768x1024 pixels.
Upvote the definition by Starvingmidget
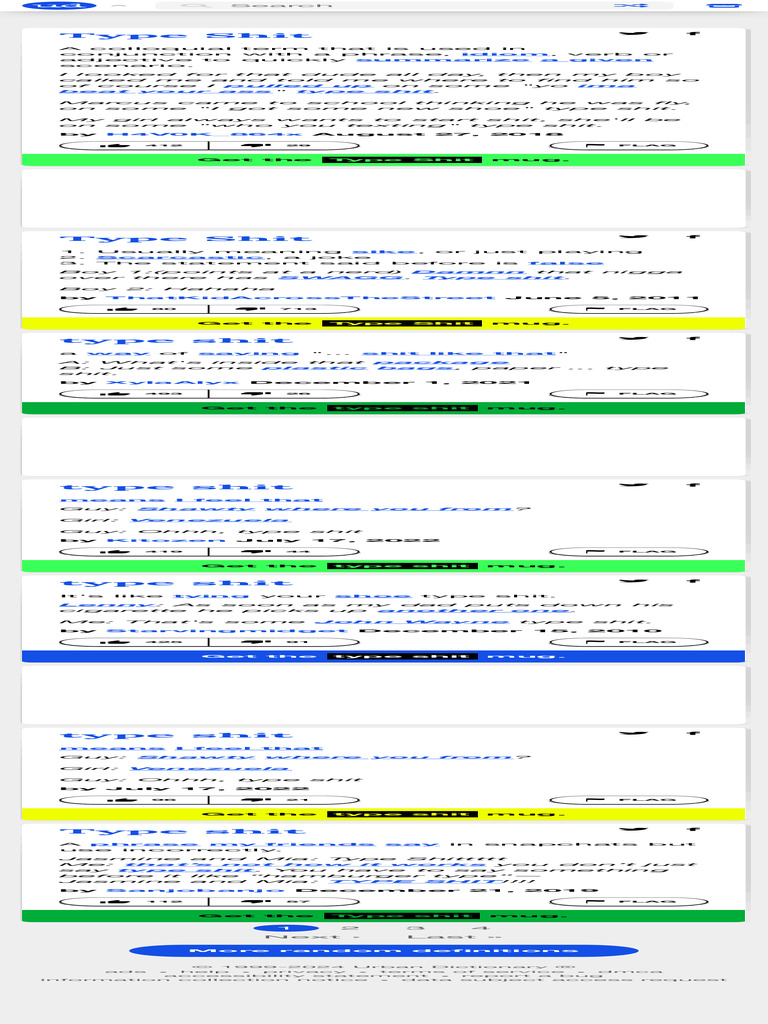(x=134, y=642)
